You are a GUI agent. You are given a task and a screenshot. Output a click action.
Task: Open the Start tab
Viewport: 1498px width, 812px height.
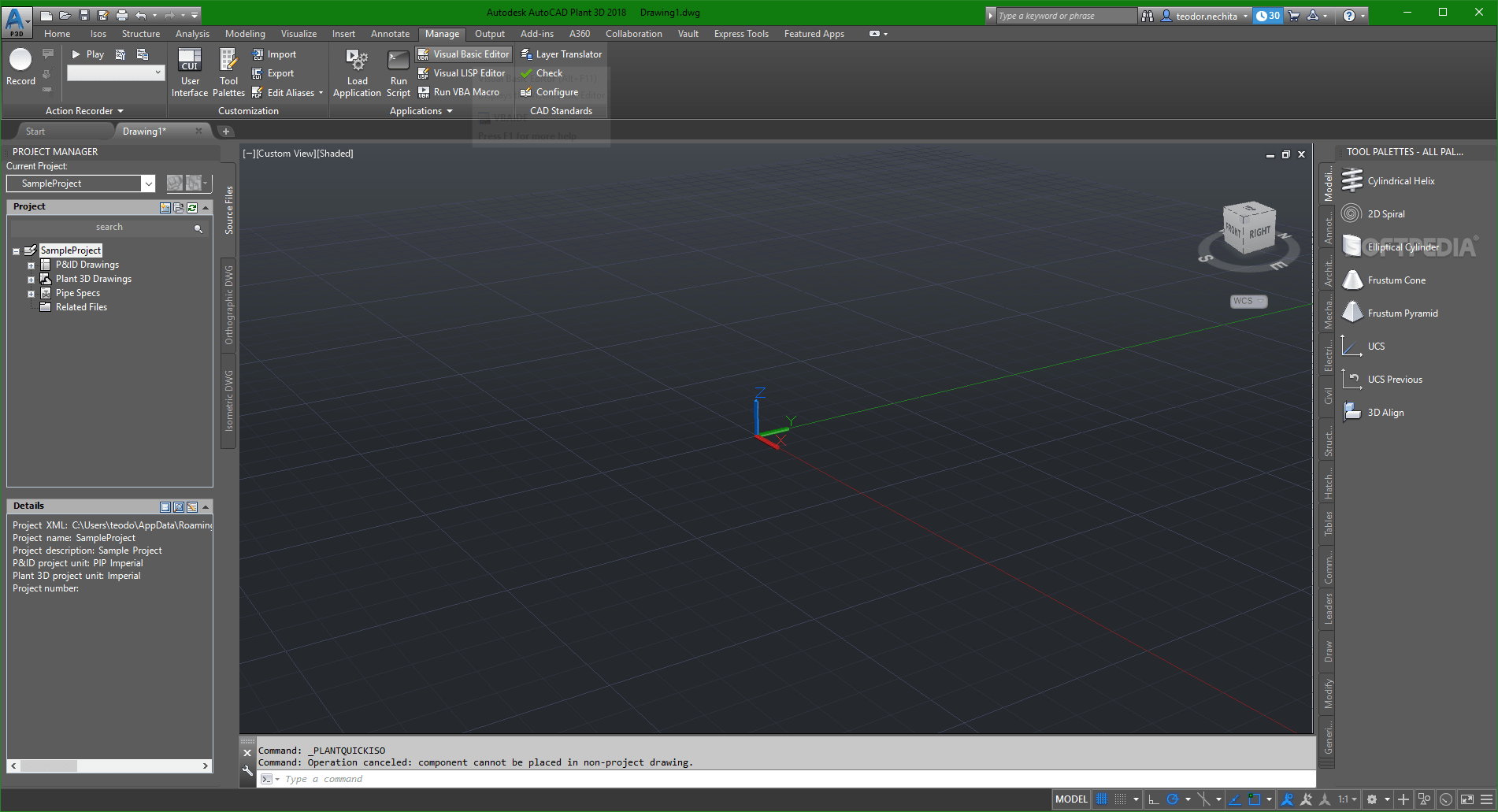35,131
